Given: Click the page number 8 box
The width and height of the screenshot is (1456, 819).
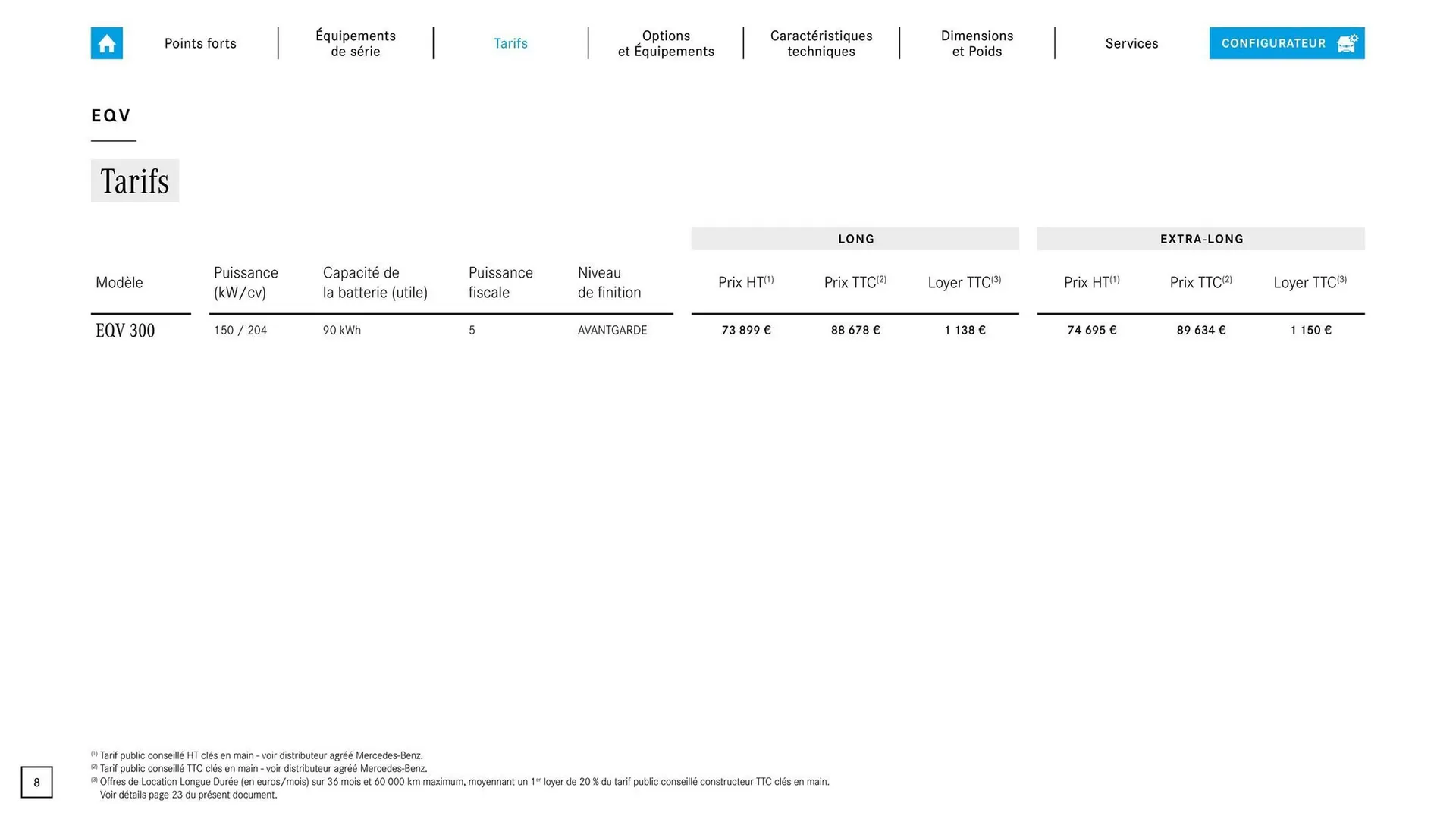Looking at the screenshot, I should point(36,783).
